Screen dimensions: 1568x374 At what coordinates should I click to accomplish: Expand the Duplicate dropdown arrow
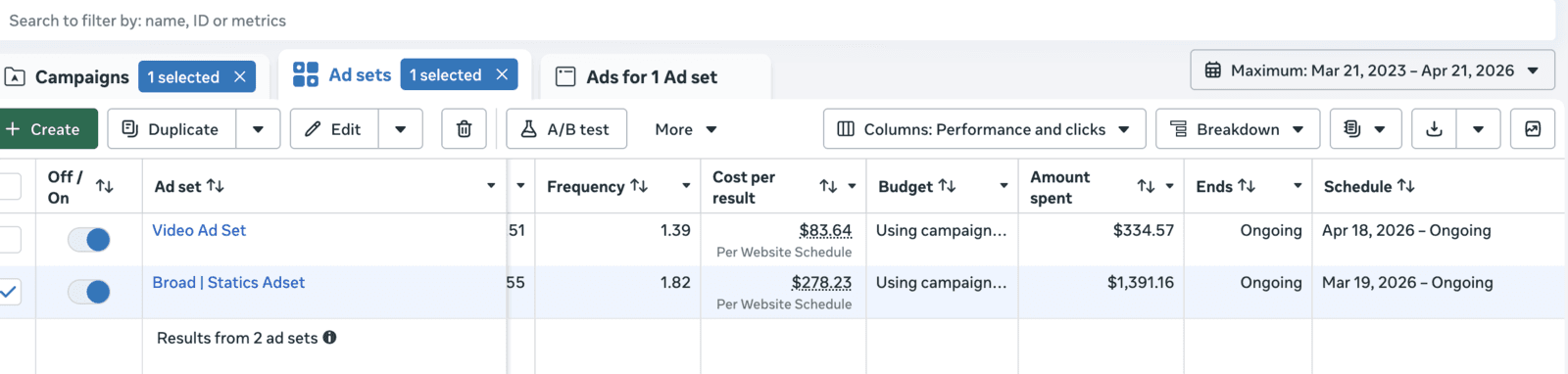point(259,129)
